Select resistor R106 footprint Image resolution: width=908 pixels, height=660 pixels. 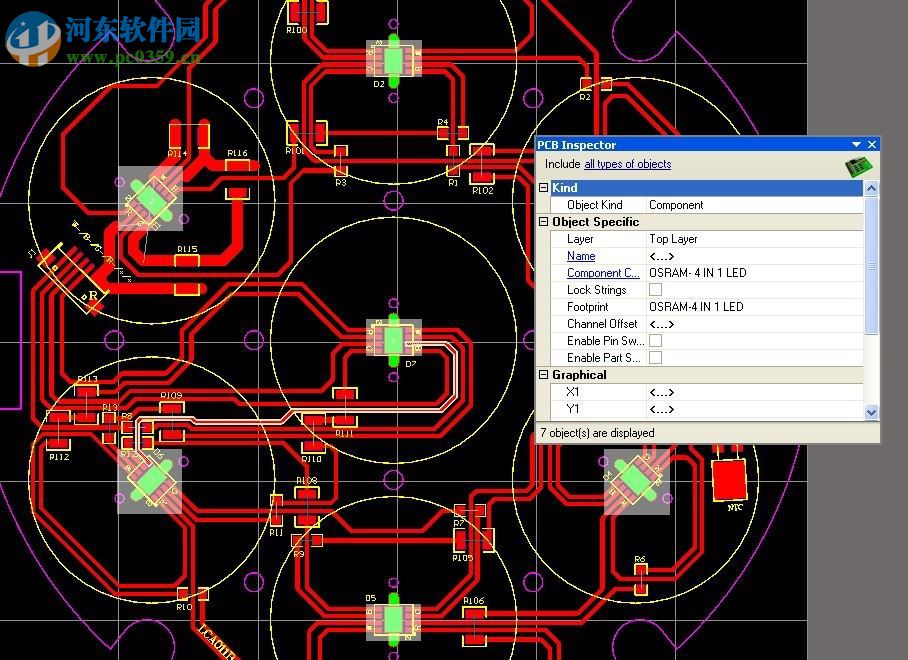click(474, 624)
